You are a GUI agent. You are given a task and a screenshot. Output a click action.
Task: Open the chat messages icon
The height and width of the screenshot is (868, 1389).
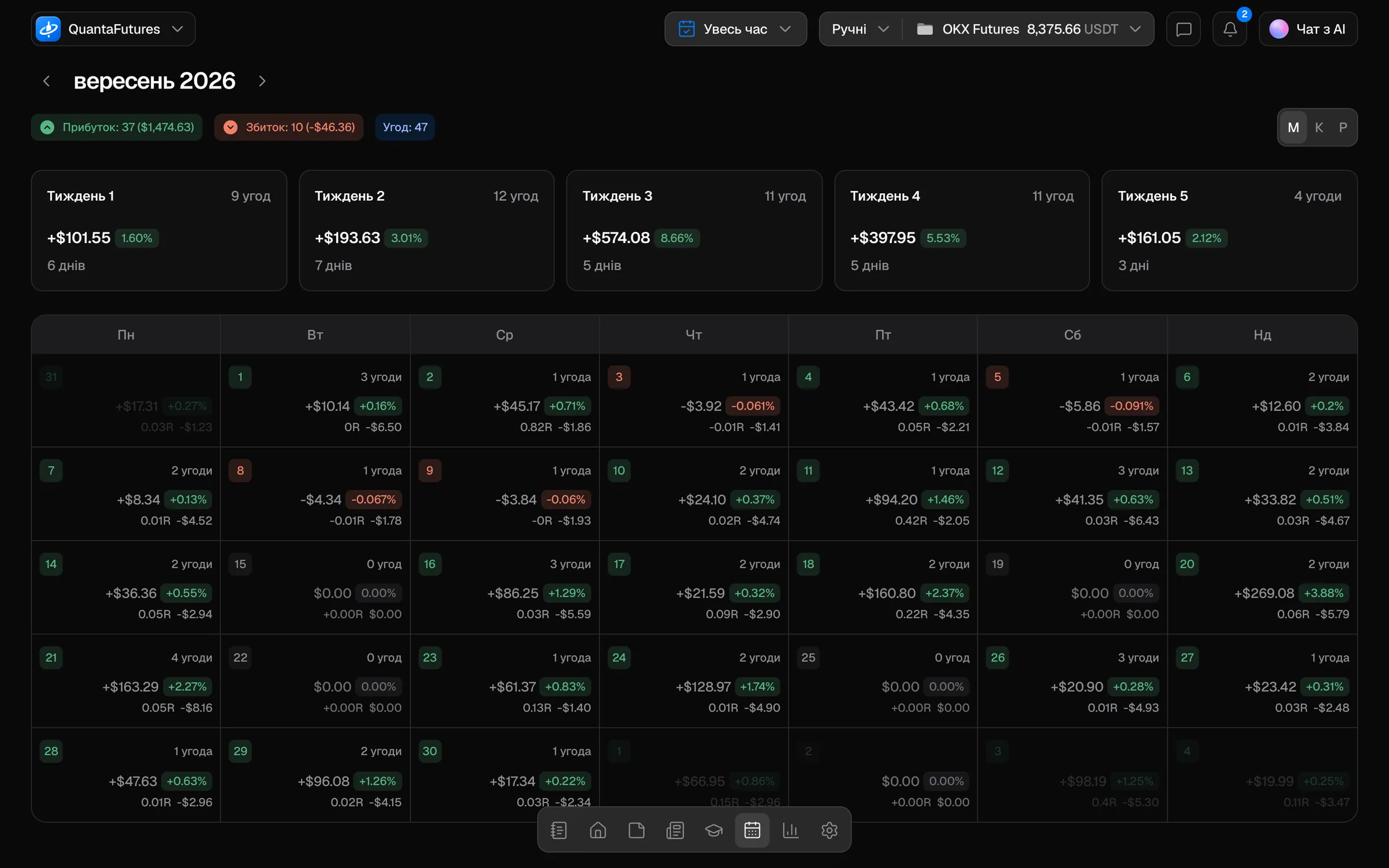[1184, 29]
